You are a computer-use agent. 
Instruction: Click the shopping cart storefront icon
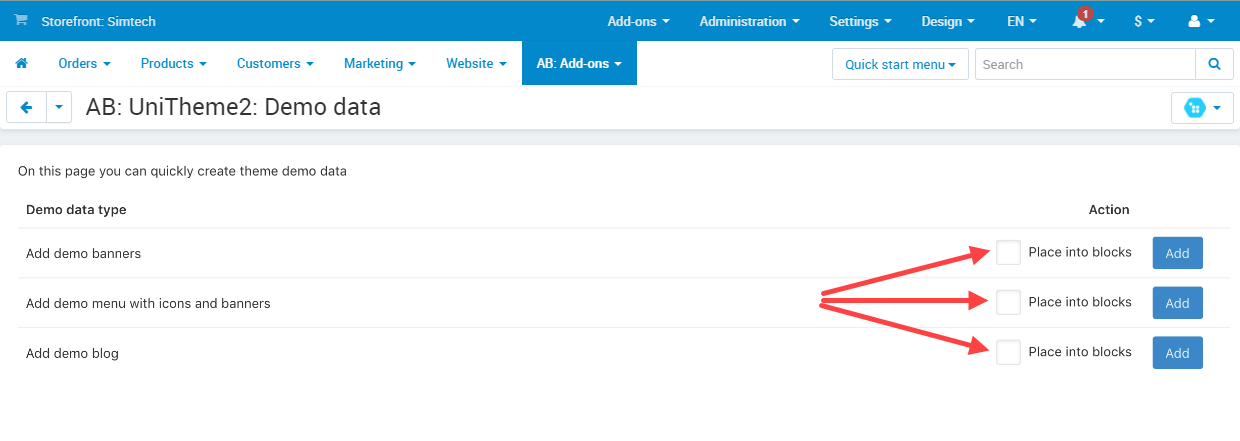(21, 20)
